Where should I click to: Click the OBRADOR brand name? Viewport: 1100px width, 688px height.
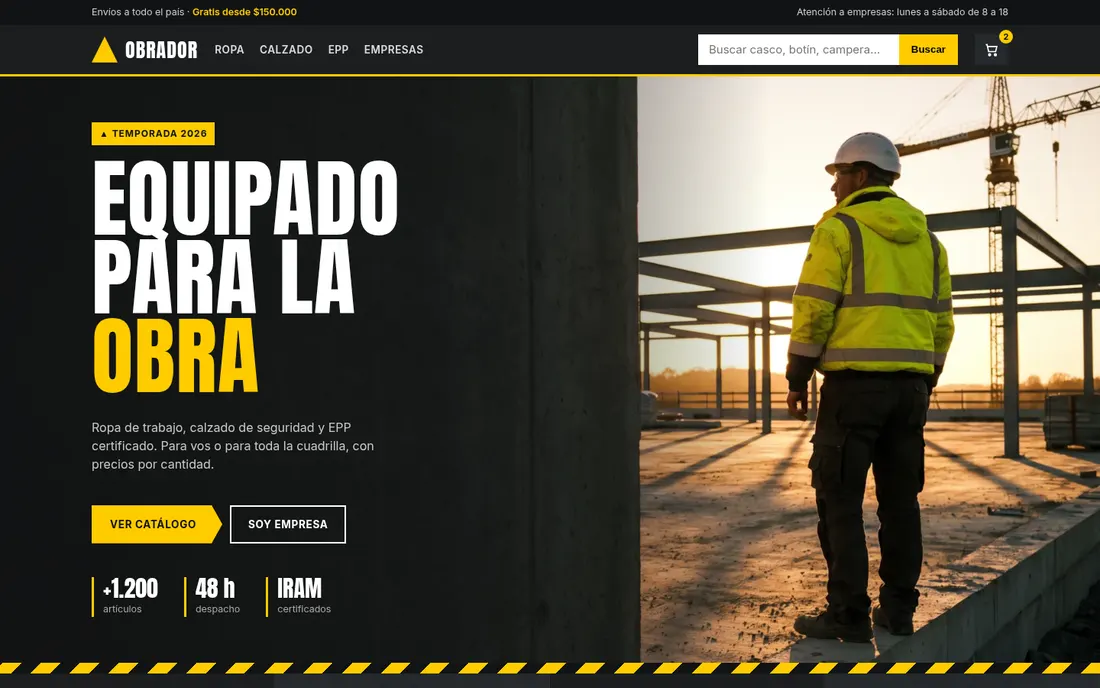(161, 50)
